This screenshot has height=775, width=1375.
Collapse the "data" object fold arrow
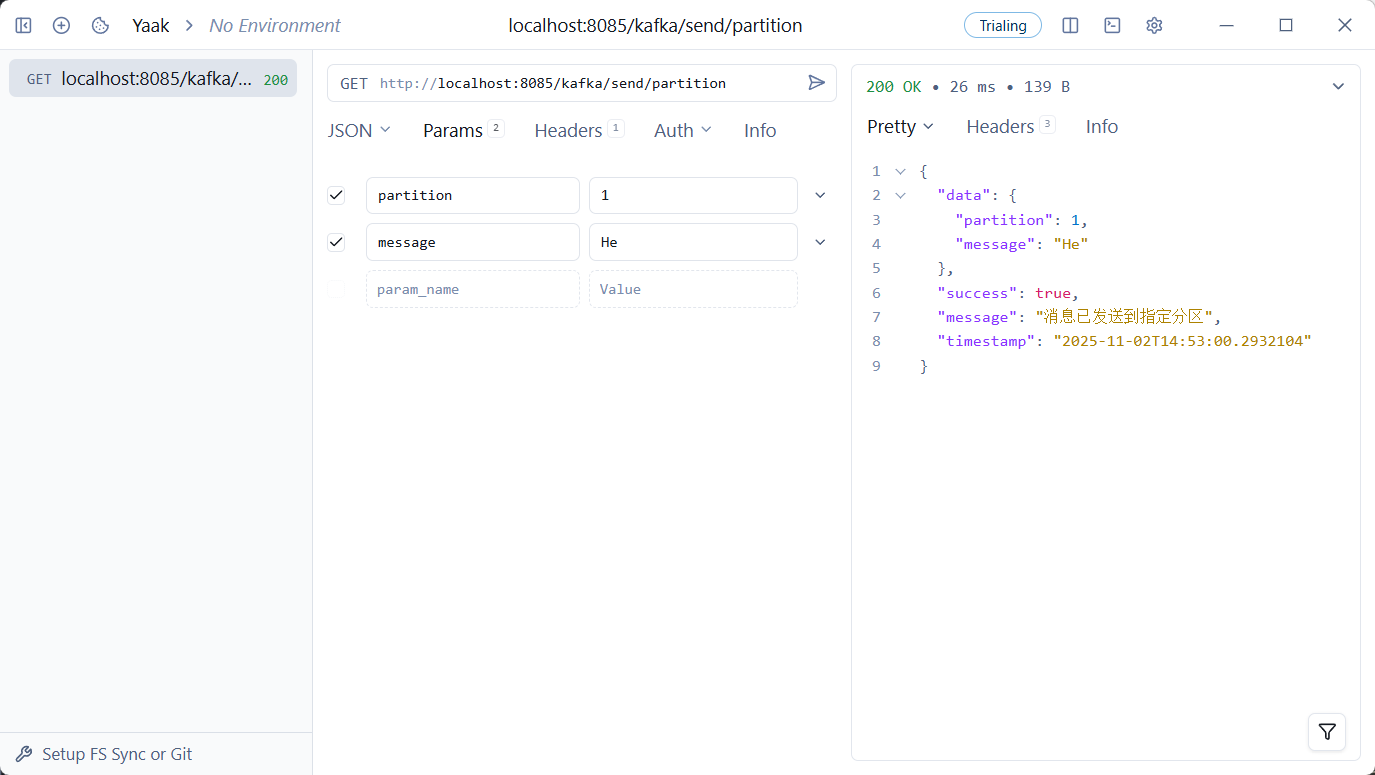(900, 196)
